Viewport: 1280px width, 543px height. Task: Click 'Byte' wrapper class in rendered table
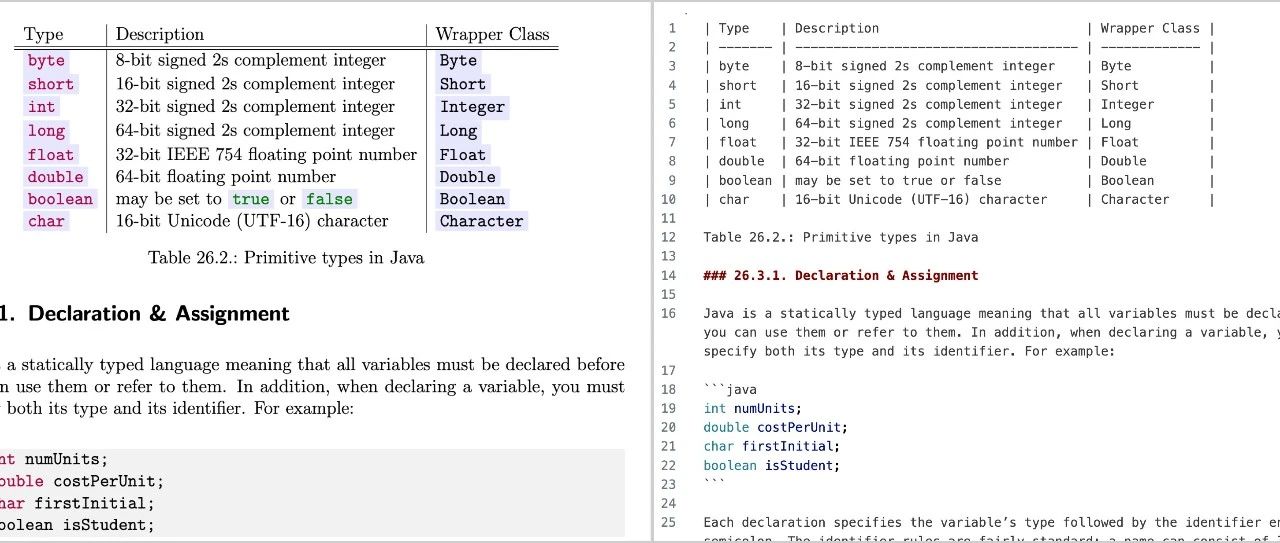pos(458,61)
